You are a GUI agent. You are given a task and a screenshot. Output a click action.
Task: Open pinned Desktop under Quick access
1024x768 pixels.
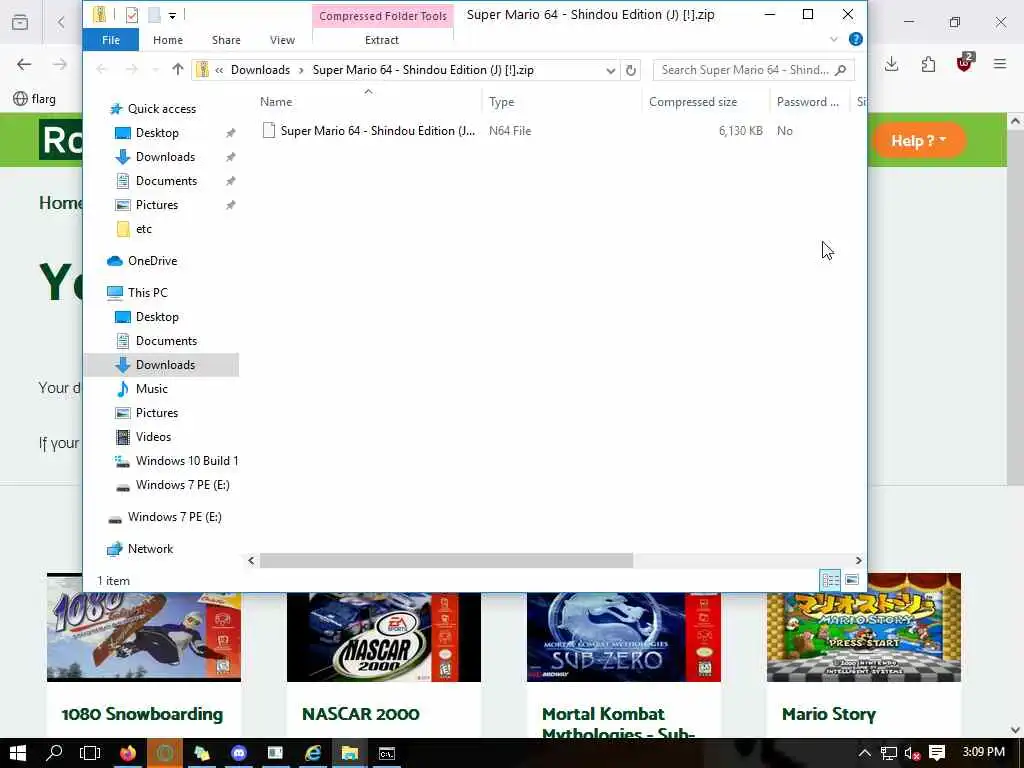click(x=157, y=133)
